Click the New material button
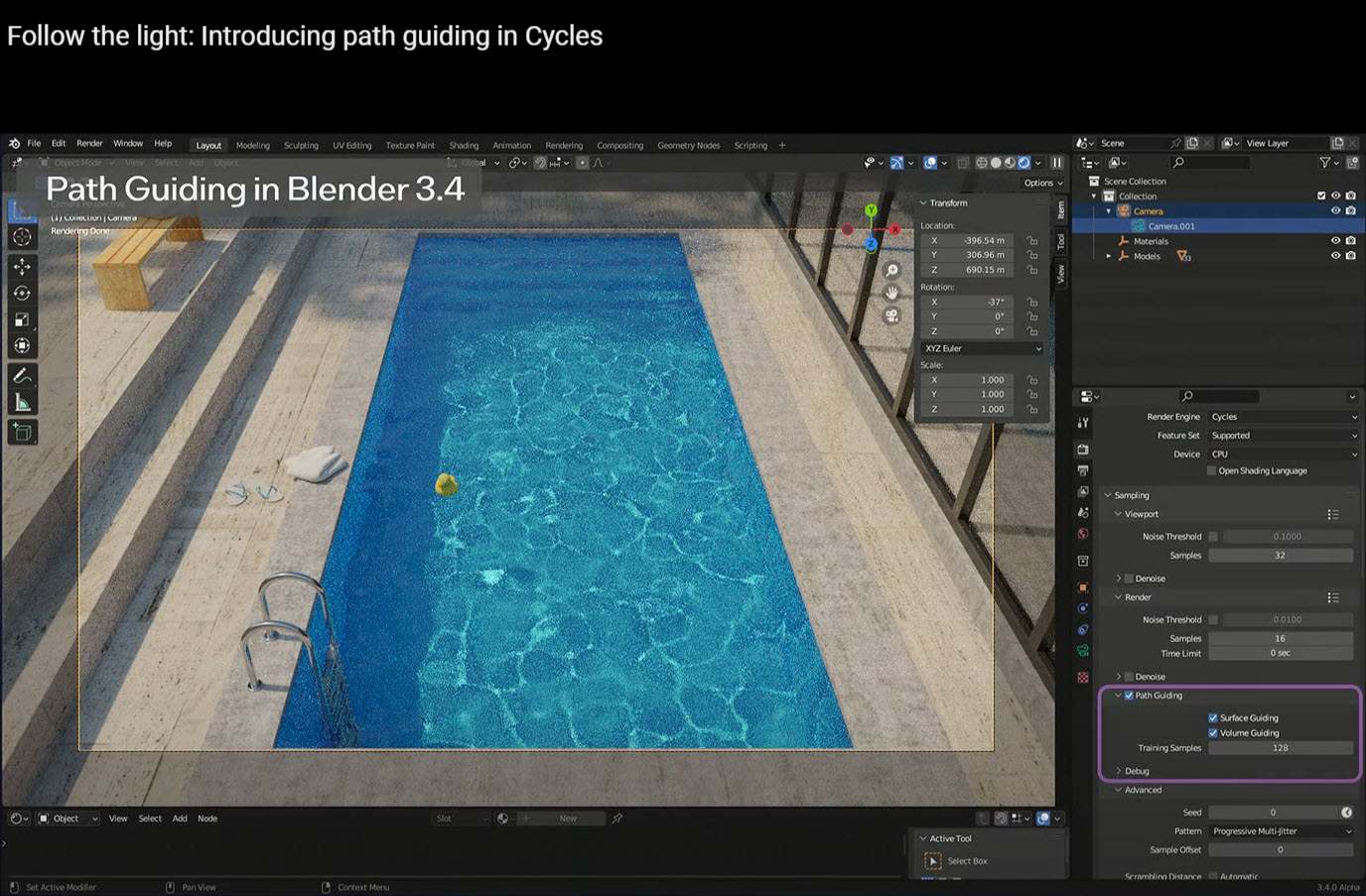Viewport: 1366px width, 896px height. click(567, 819)
